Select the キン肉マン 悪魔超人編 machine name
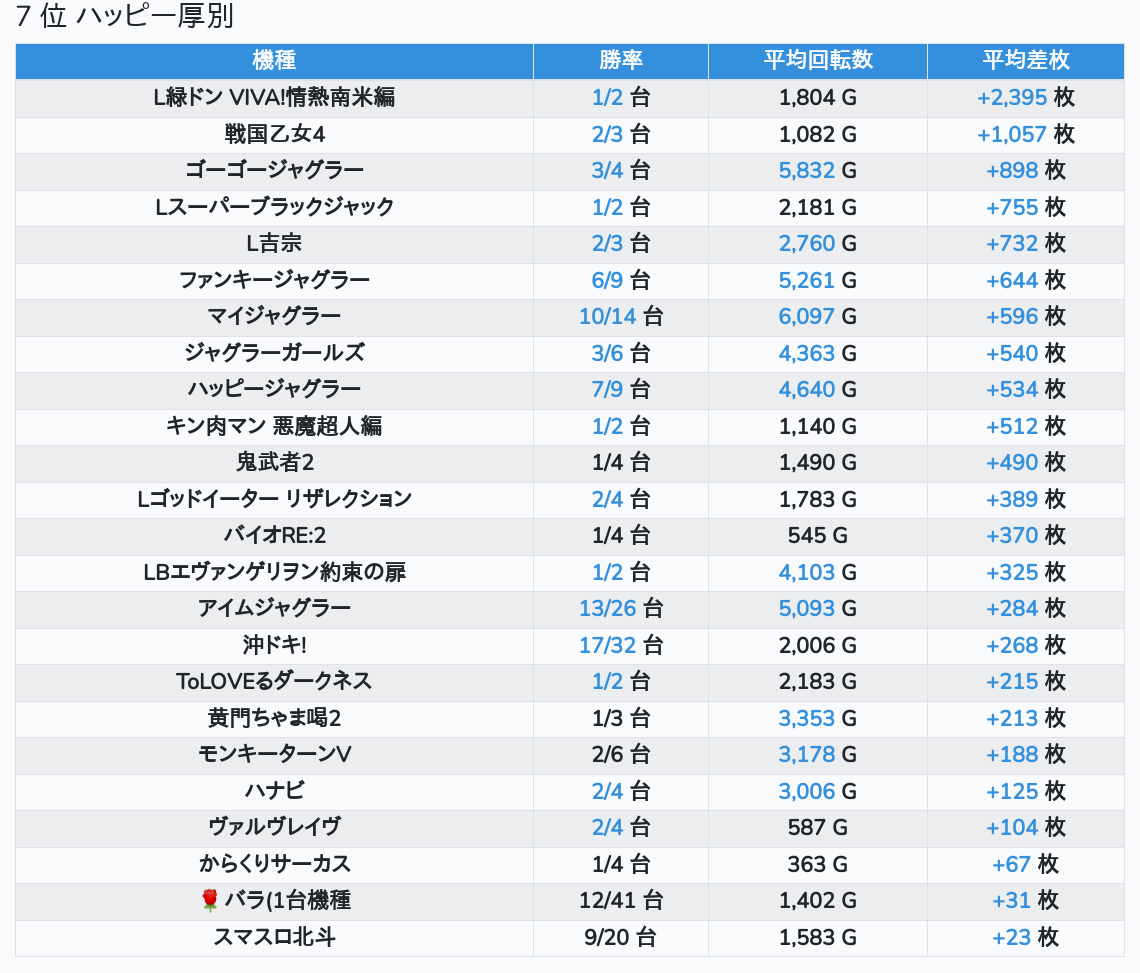The image size is (1140, 973). pos(274,426)
